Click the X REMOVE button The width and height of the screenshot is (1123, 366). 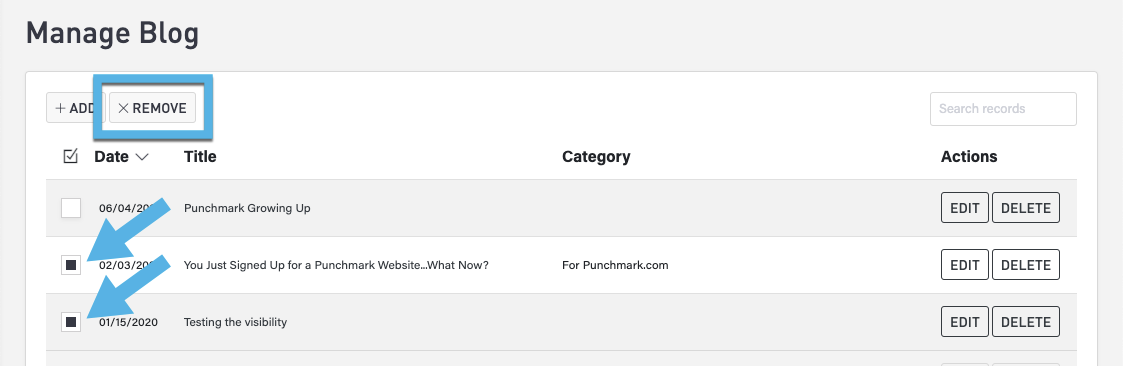pos(153,108)
